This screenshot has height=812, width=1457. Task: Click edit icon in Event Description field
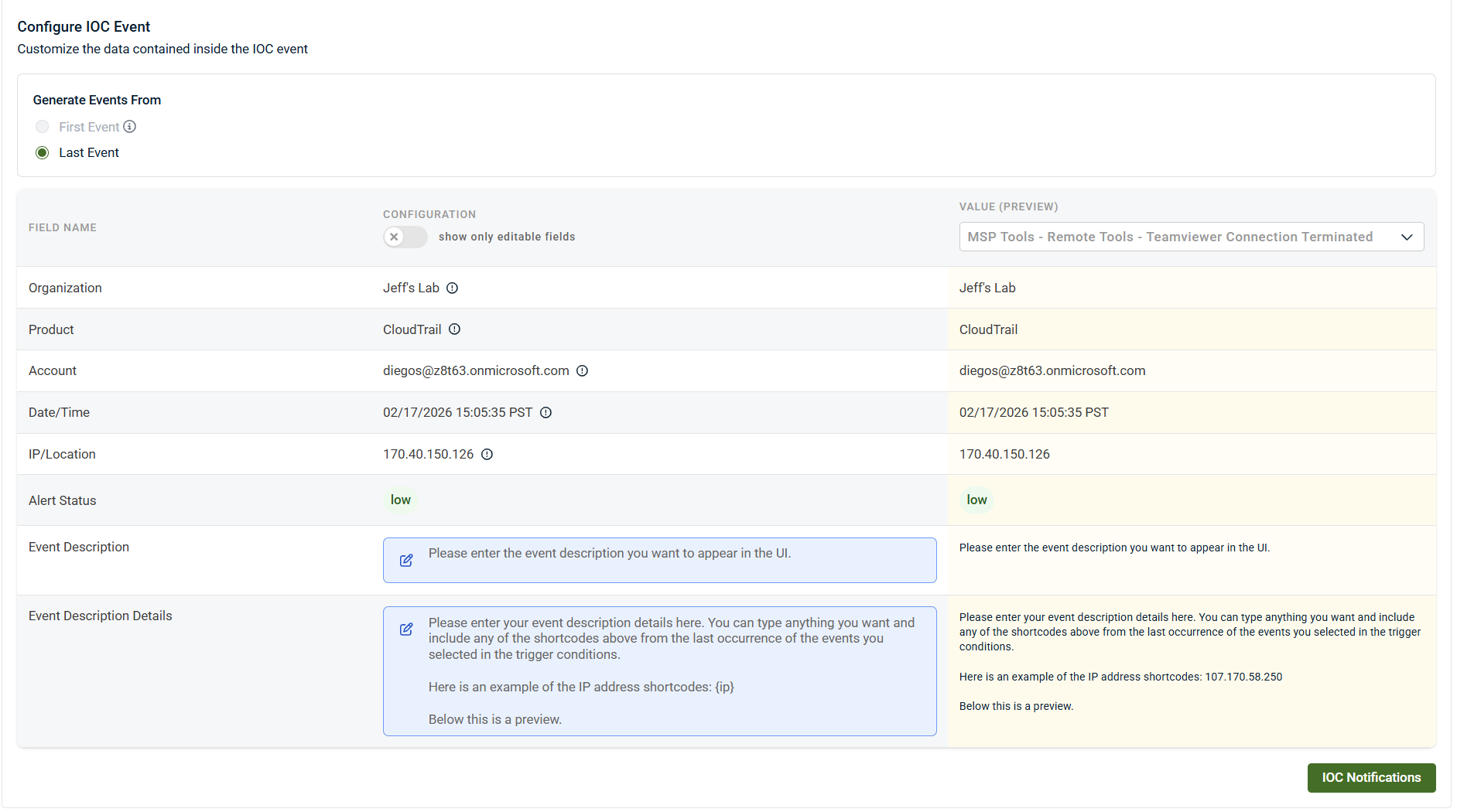click(406, 561)
